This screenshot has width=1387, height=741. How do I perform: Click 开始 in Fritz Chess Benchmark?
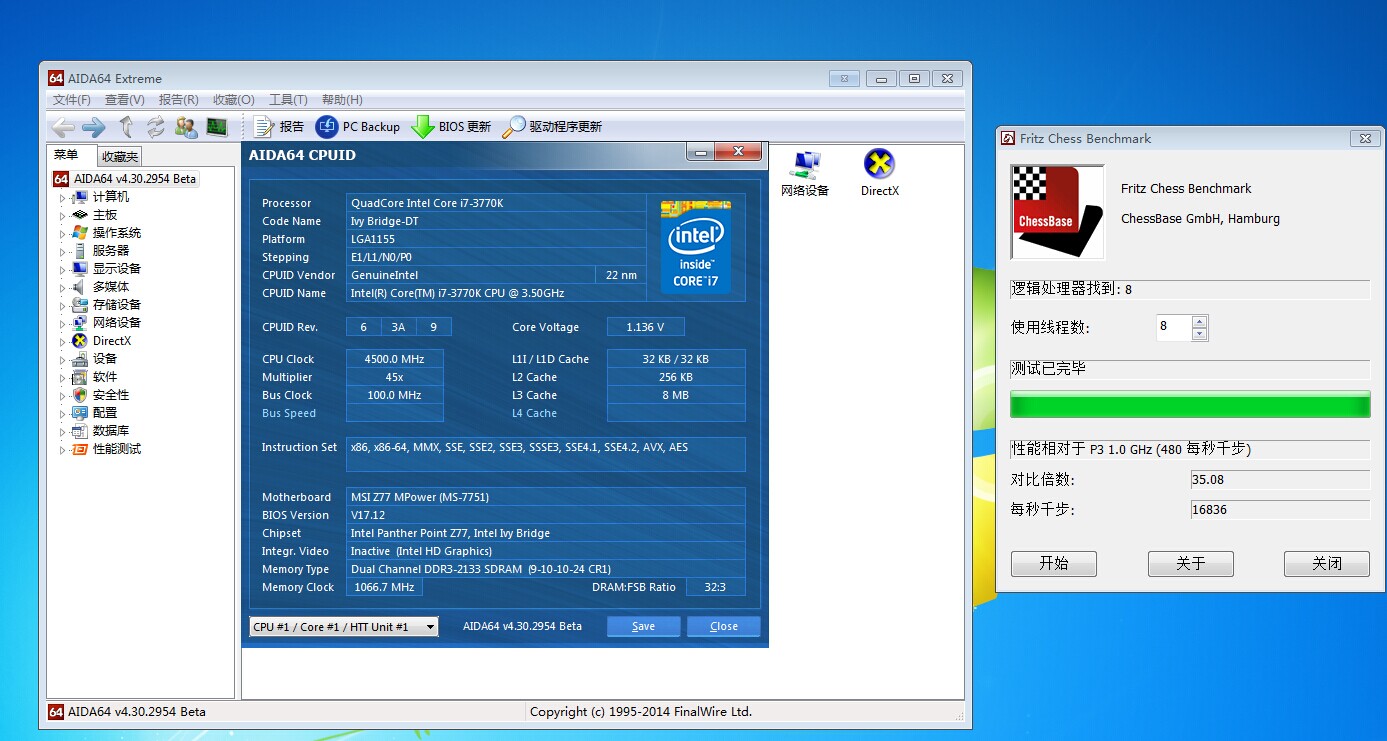click(1054, 563)
